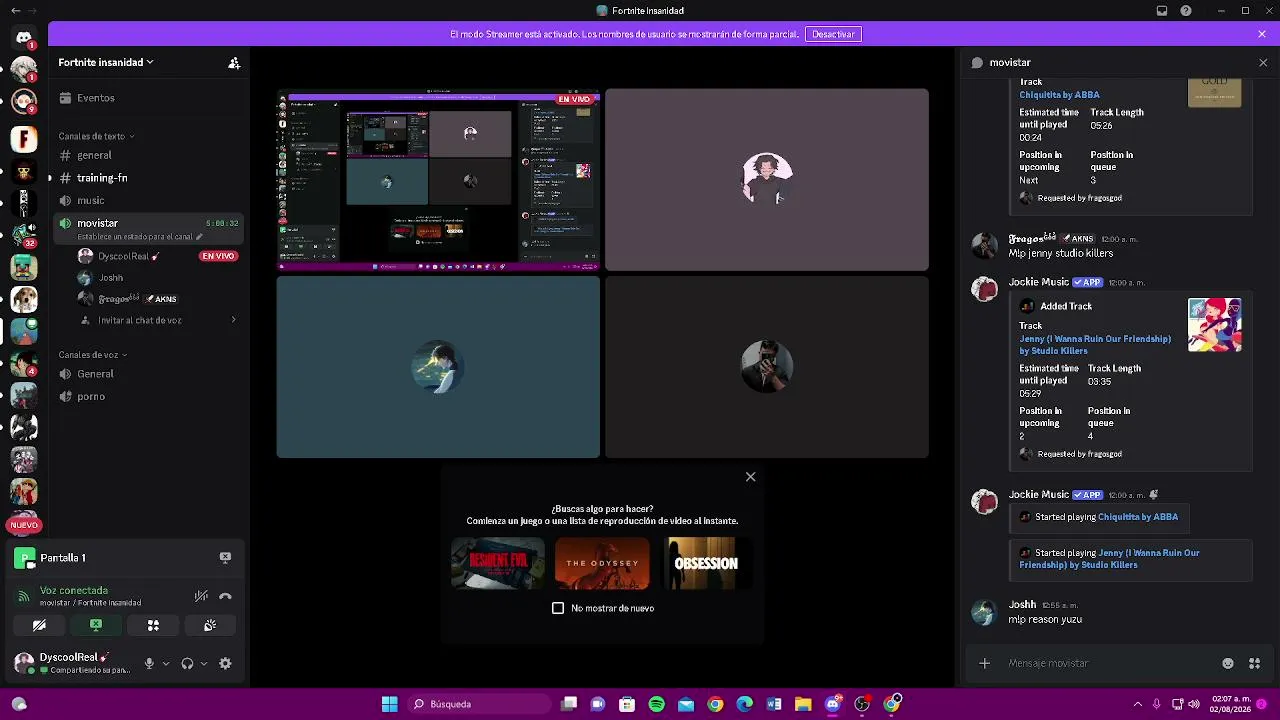The image size is (1280, 720).
Task: Click the Windows Start button
Action: coord(390,704)
